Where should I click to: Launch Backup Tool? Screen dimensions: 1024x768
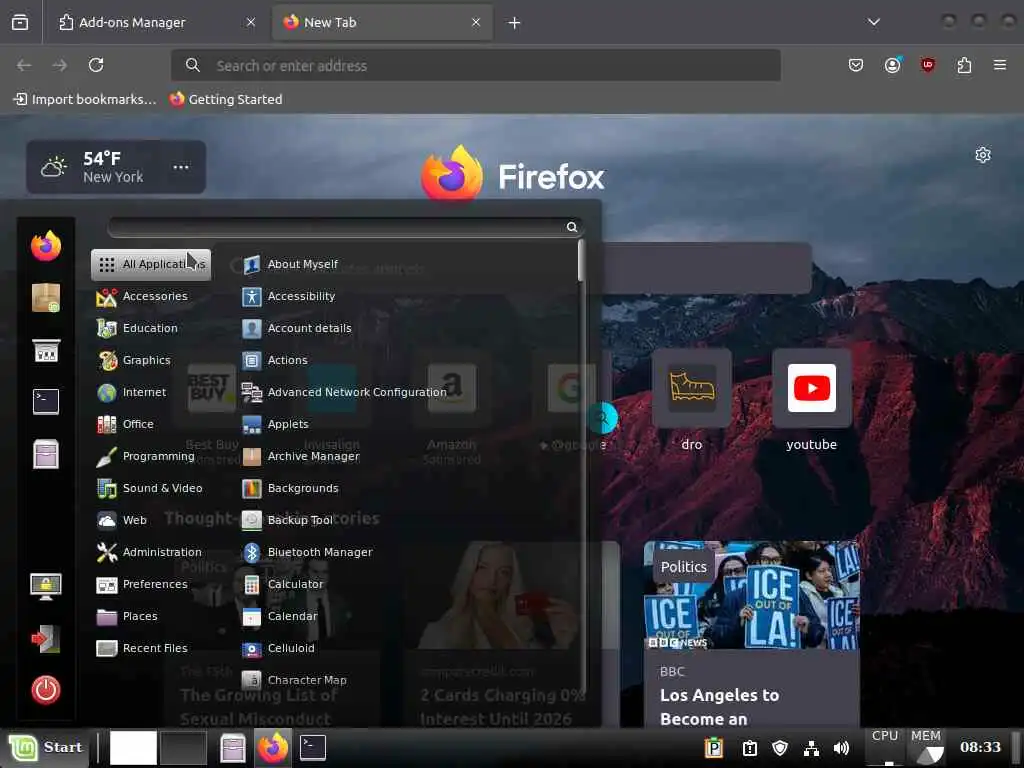[406, 520]
